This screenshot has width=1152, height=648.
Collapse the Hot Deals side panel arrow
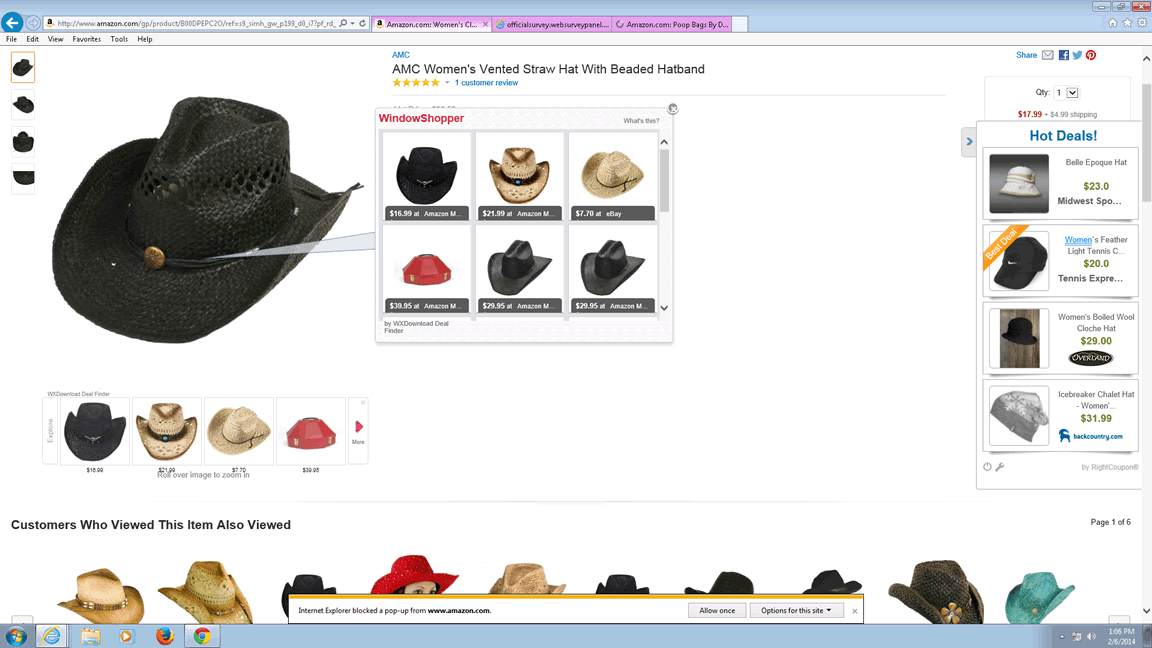[x=968, y=142]
